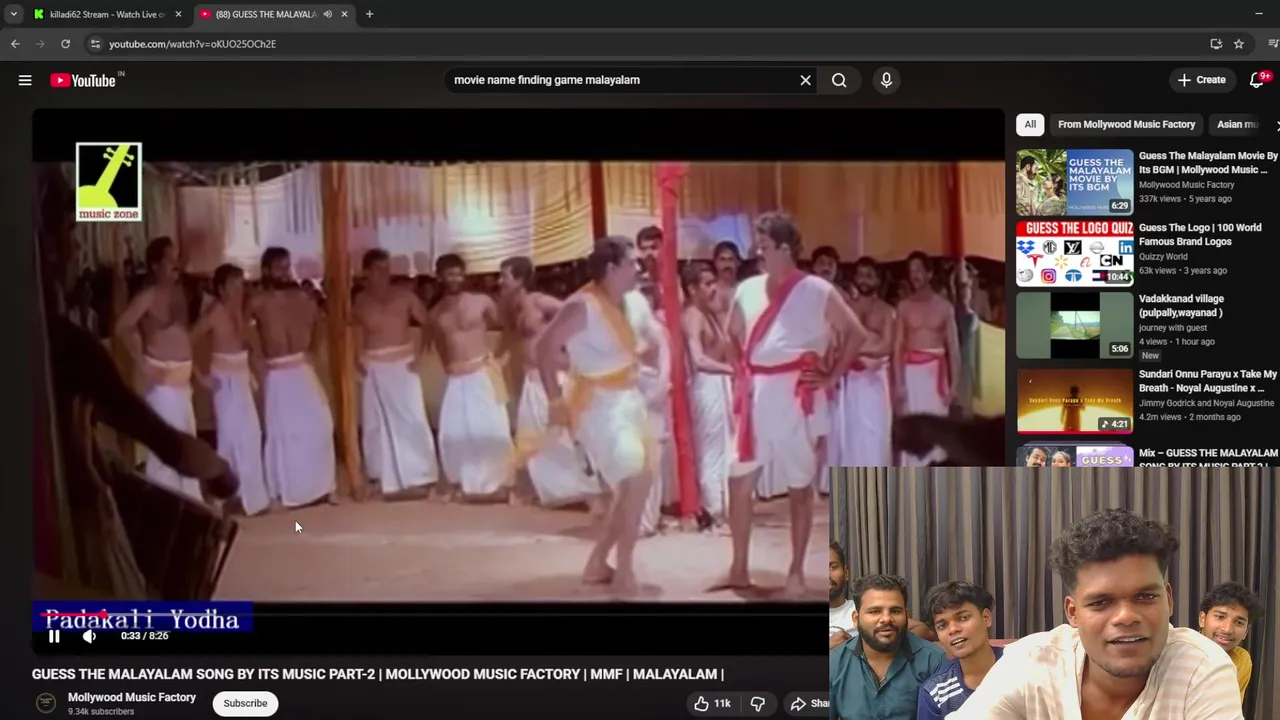This screenshot has width=1280, height=720.
Task: Open the Mix Guess The Malayalam Song title
Action: pyautogui.click(x=1208, y=456)
